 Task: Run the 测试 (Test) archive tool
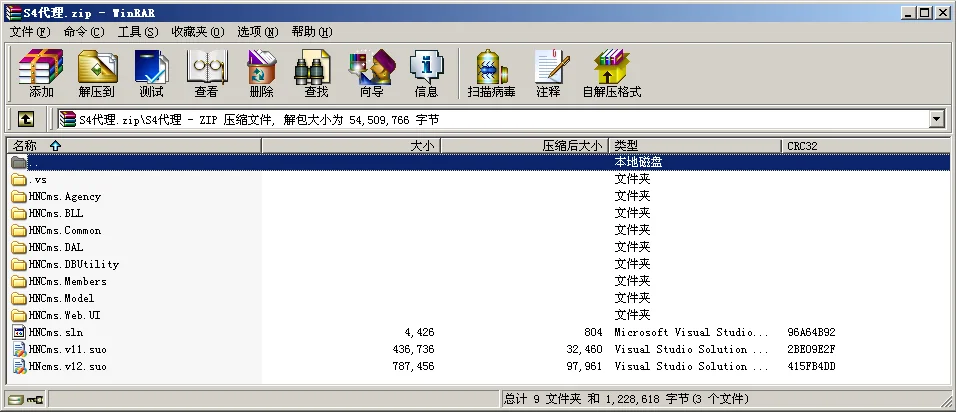151,73
